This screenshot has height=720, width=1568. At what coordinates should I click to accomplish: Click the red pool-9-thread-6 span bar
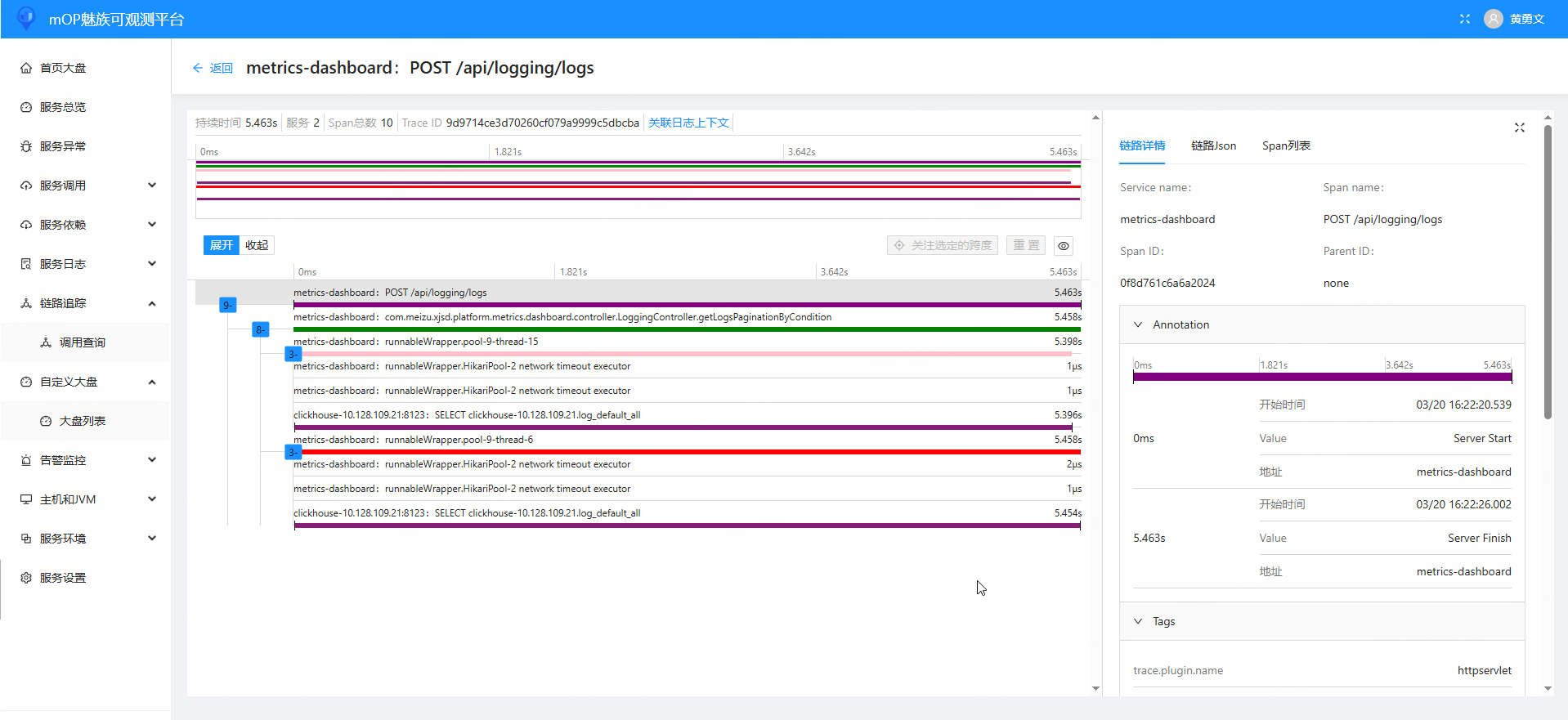coord(687,451)
